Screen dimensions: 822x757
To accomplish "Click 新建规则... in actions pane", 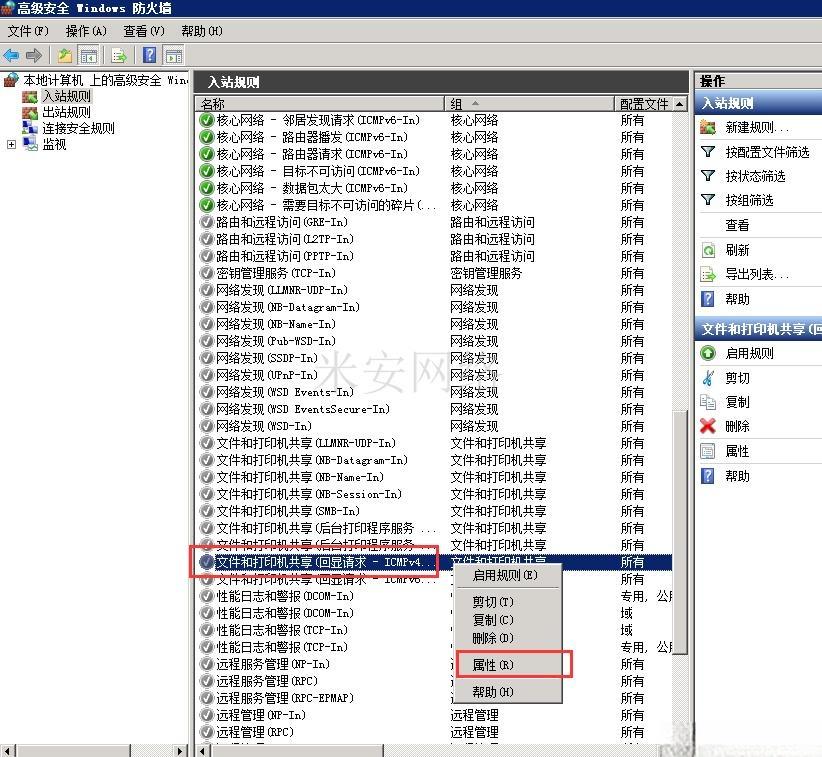I will coord(757,127).
